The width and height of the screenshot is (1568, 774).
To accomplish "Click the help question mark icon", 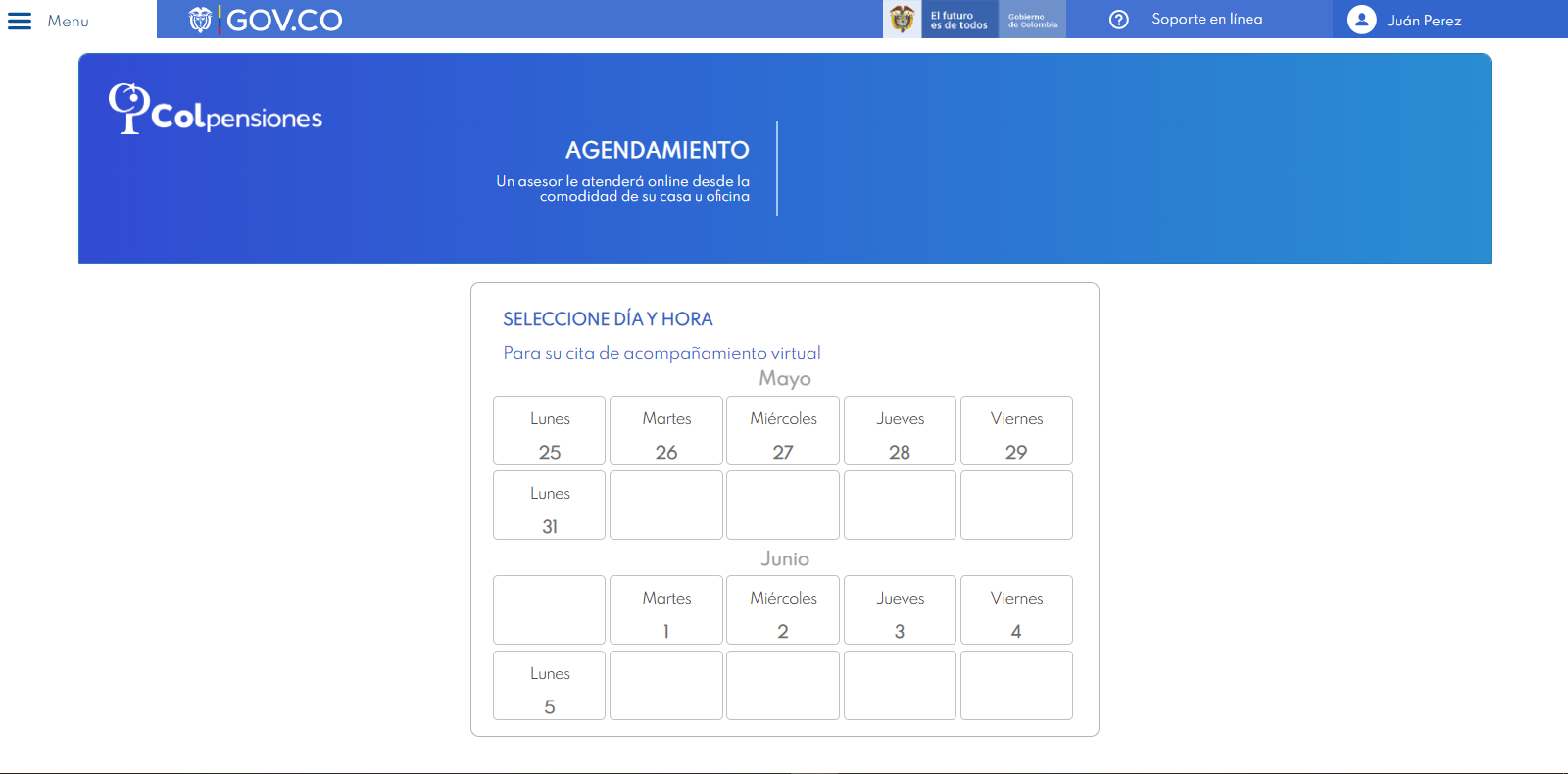I will (x=1119, y=20).
